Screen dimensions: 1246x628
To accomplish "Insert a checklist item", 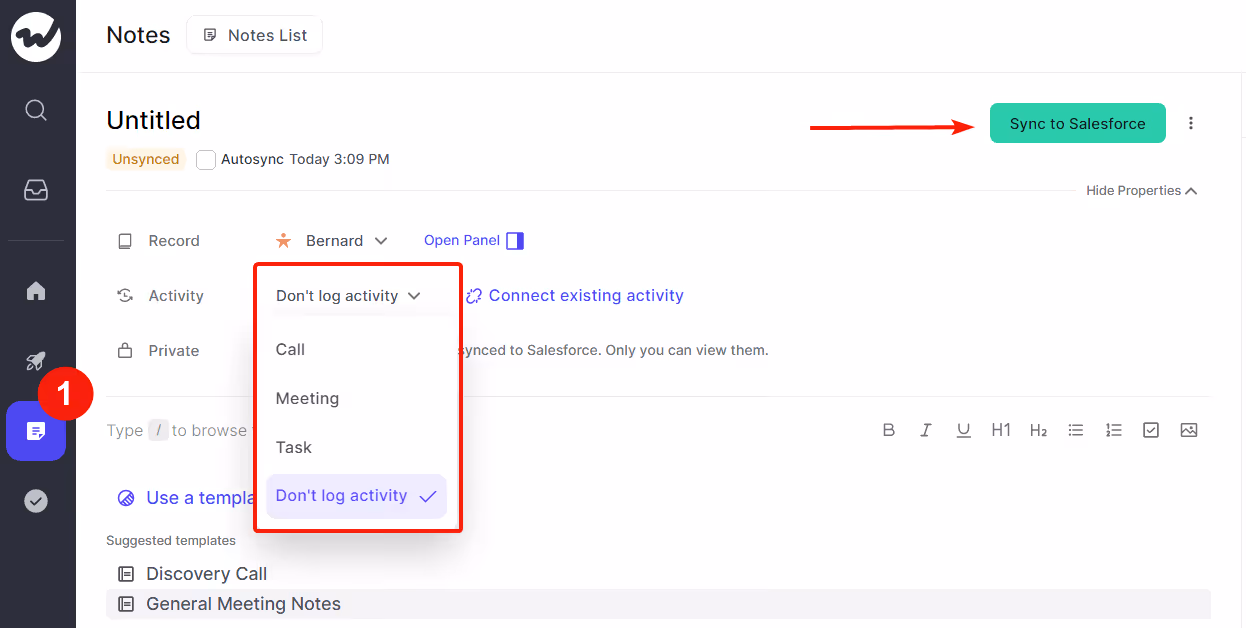I will [x=1150, y=429].
